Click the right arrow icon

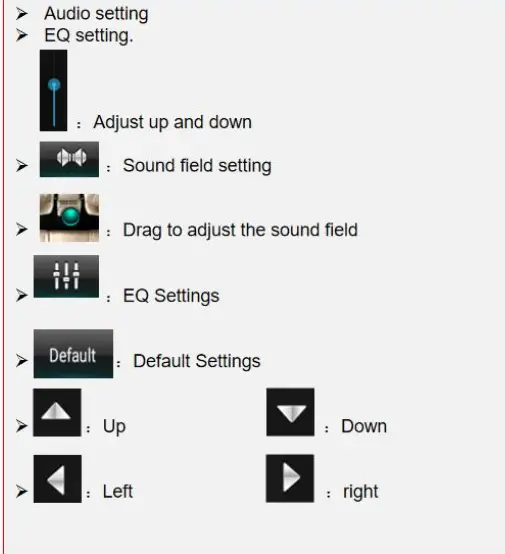point(290,478)
